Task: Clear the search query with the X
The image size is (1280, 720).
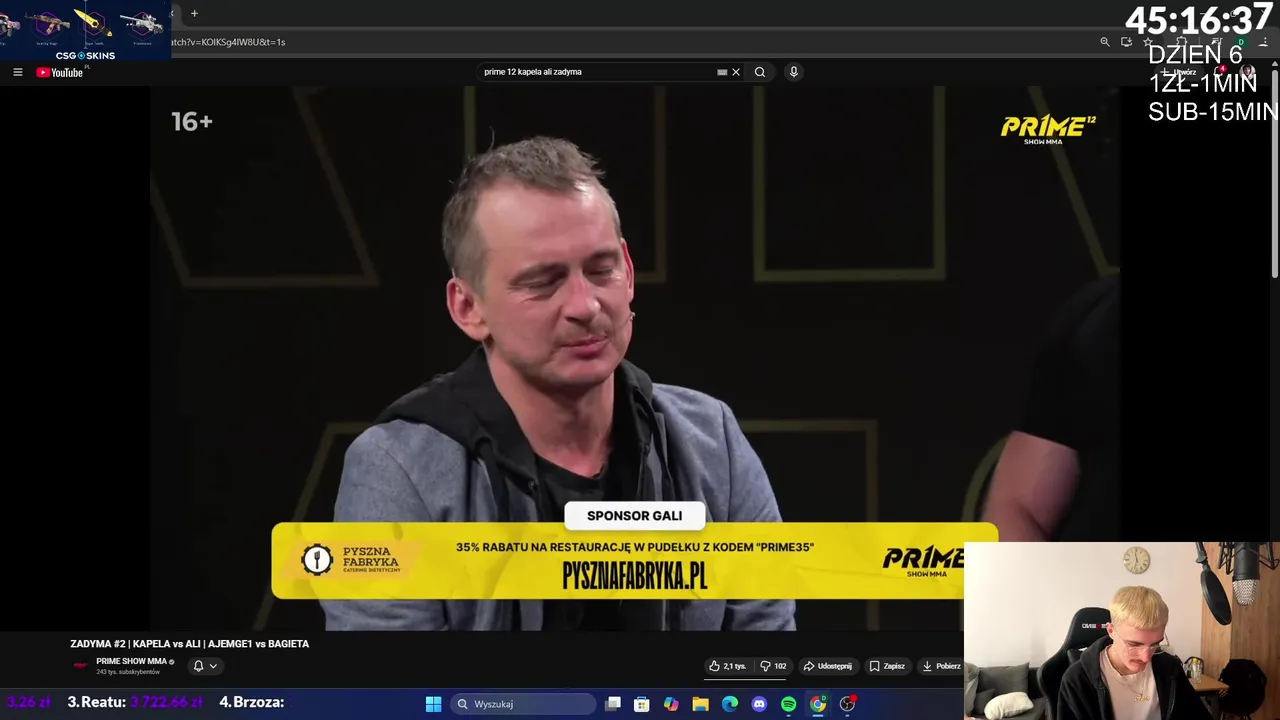Action: tap(736, 72)
